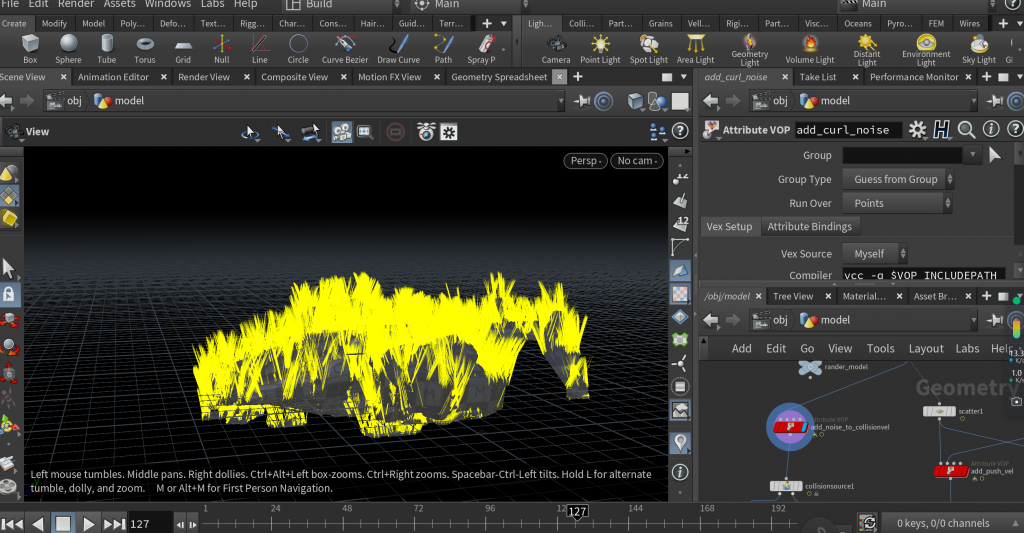Select the Tube shelf tool

(x=106, y=49)
